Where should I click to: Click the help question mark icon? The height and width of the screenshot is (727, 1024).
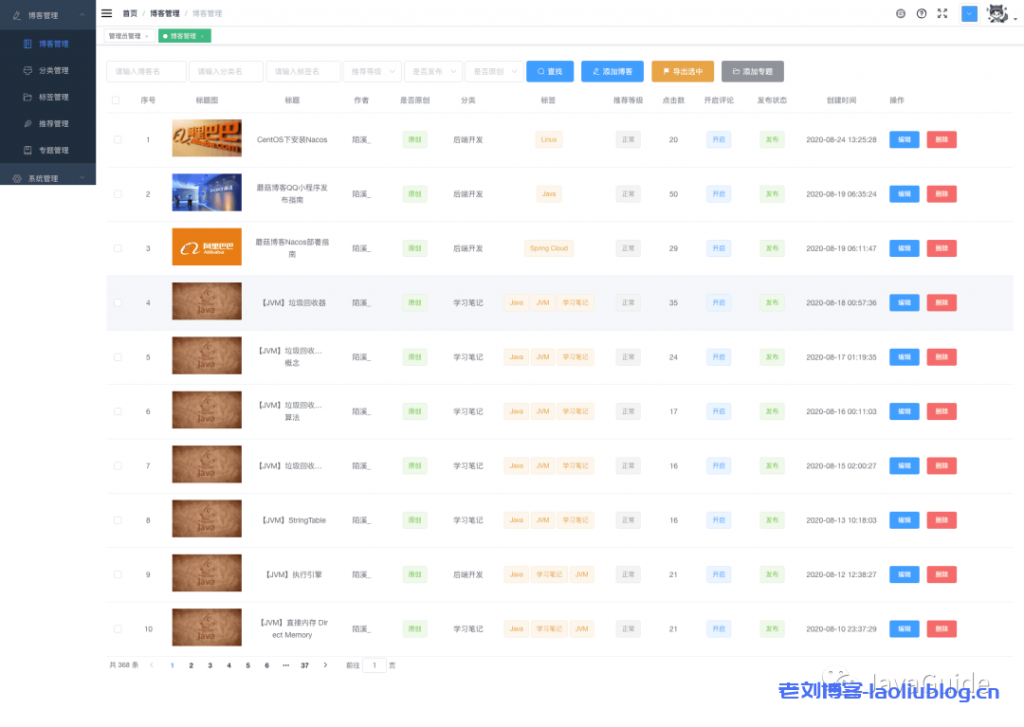pyautogui.click(x=921, y=14)
